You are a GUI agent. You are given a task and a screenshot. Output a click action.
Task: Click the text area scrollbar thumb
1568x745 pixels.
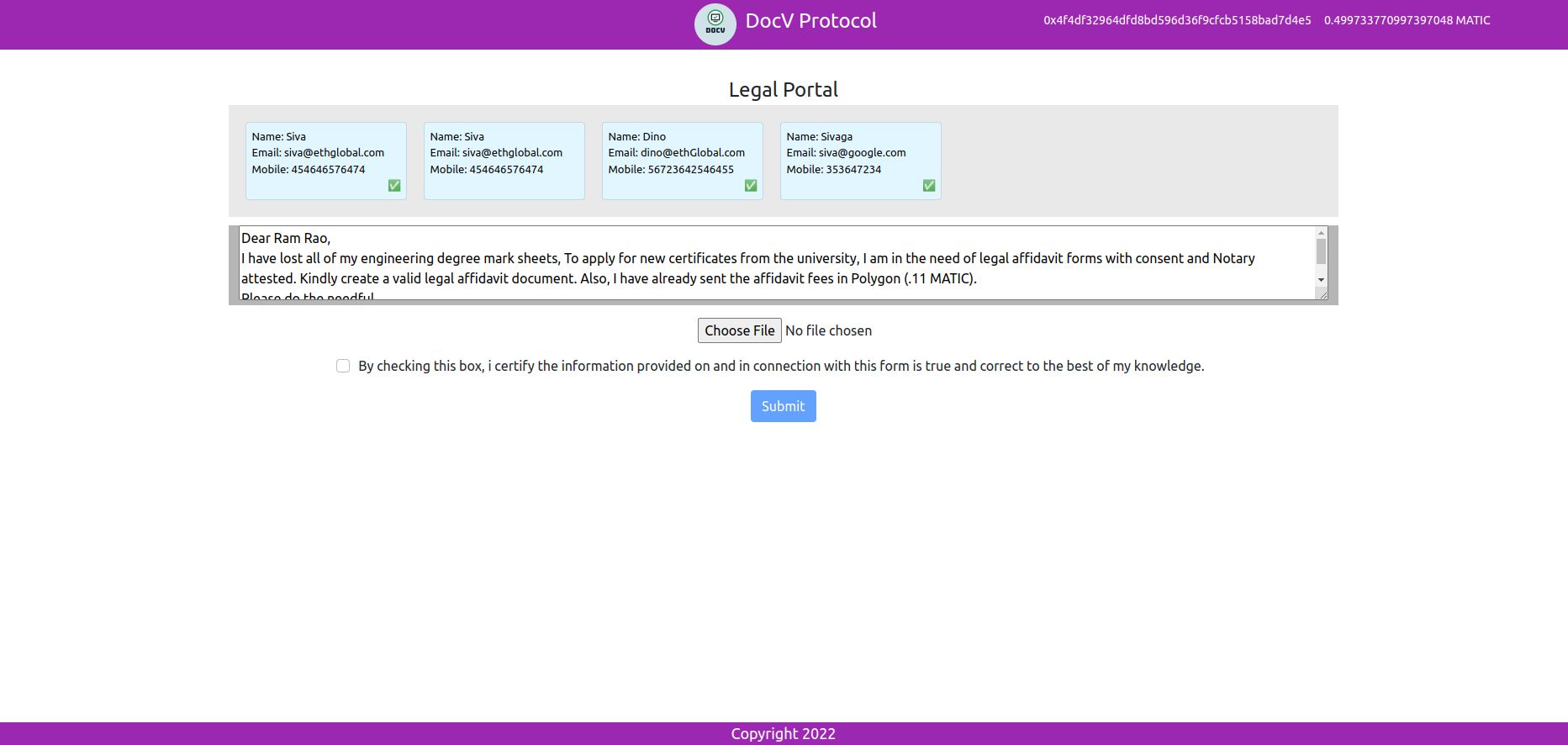(1321, 251)
